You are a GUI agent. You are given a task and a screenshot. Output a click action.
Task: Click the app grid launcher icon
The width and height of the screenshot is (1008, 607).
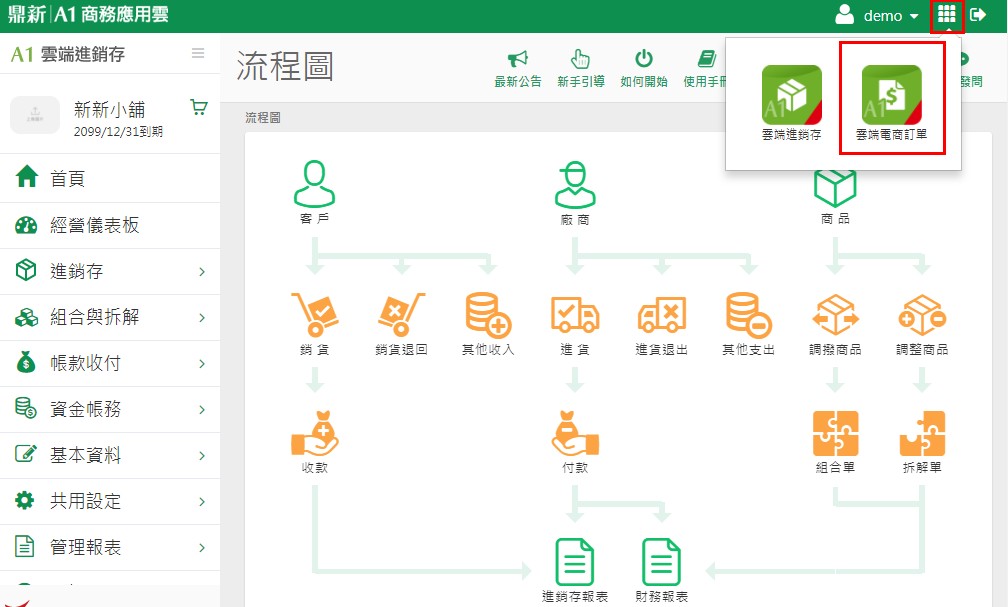coord(946,15)
